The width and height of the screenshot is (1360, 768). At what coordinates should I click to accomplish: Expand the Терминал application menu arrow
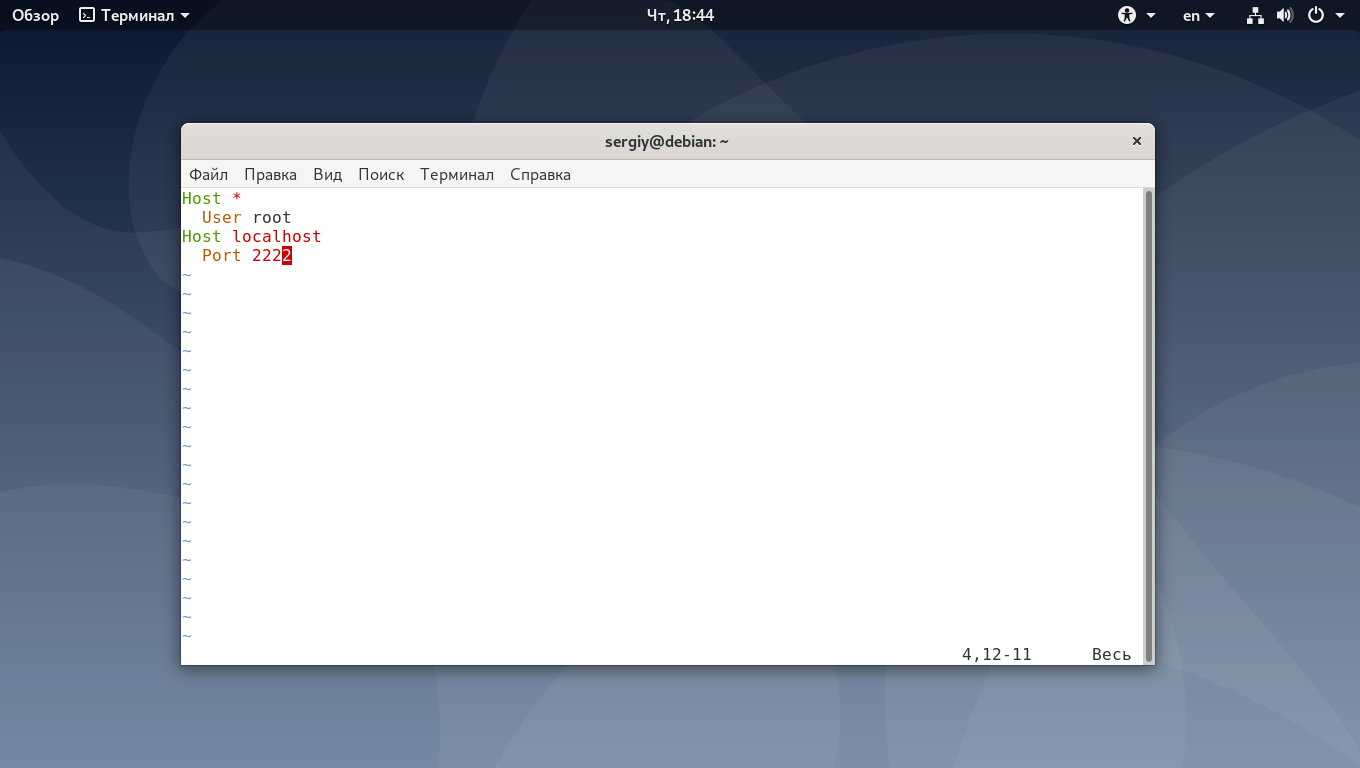(185, 16)
